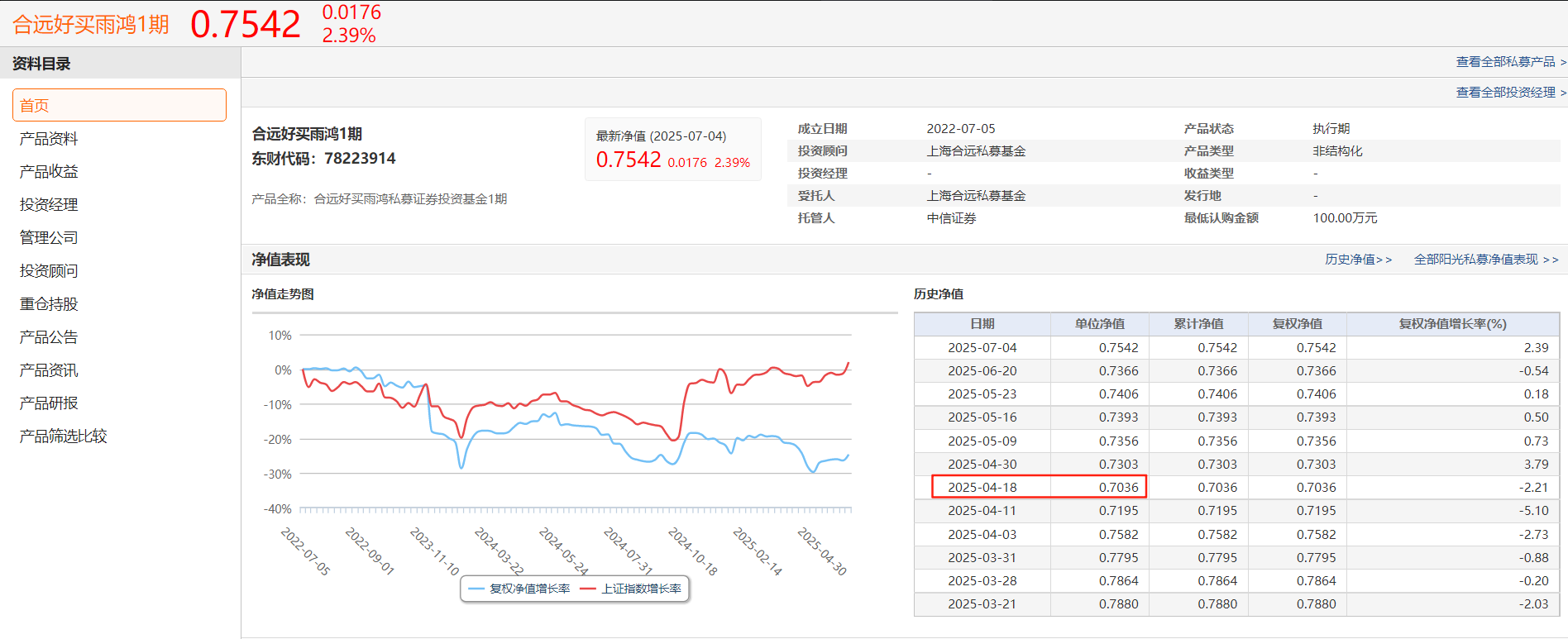This screenshot has height=639, width=1568.
Task: Open 全部阳光私募净值表现 link
Action: (x=1486, y=260)
